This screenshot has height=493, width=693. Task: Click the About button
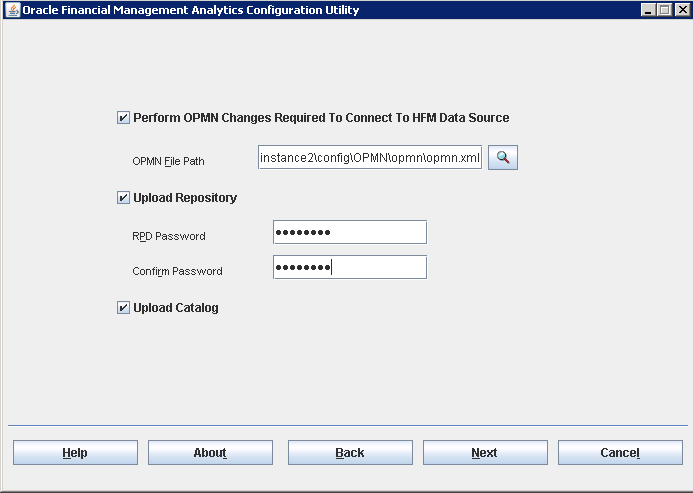(210, 452)
